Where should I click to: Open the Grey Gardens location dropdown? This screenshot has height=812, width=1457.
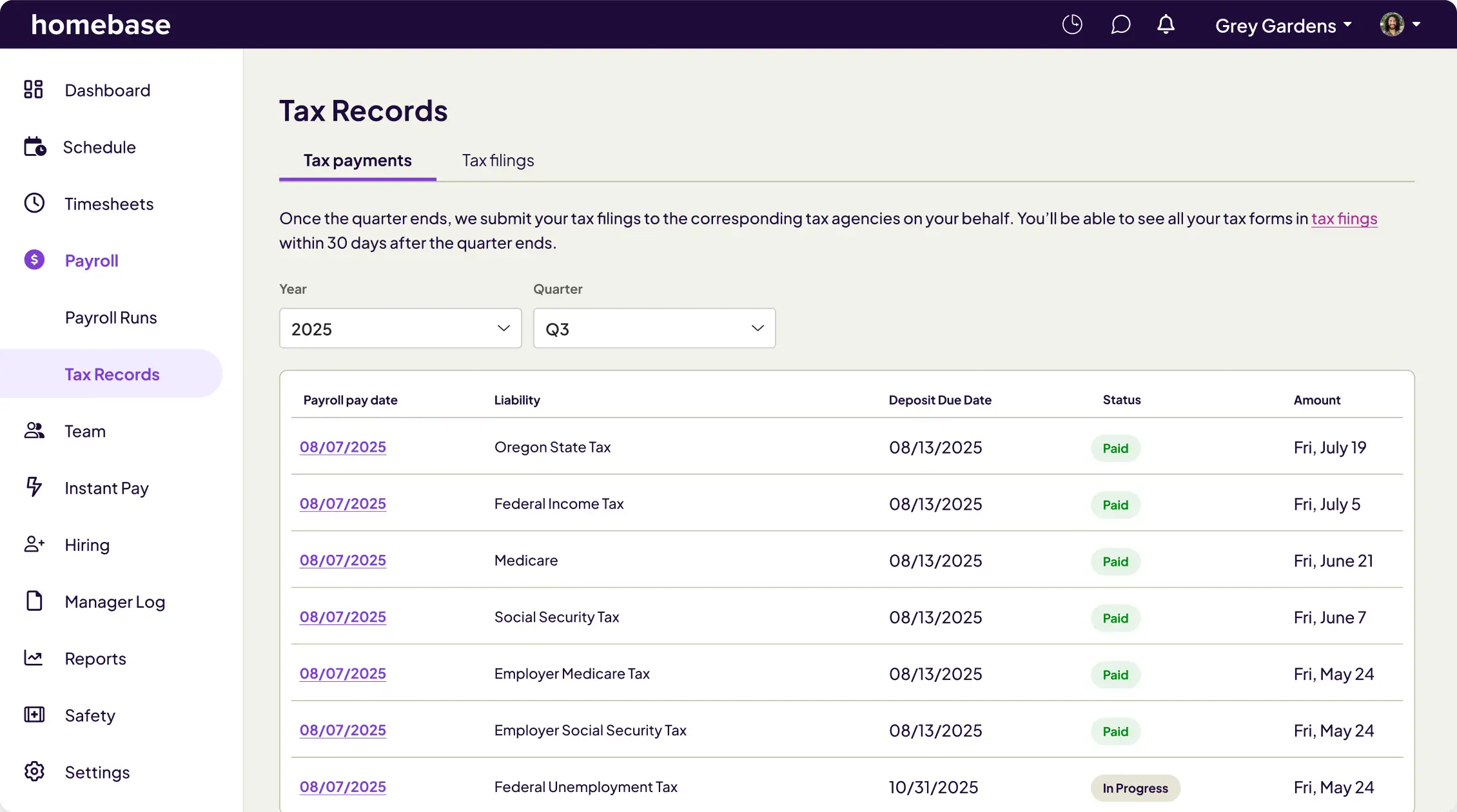pyautogui.click(x=1283, y=26)
